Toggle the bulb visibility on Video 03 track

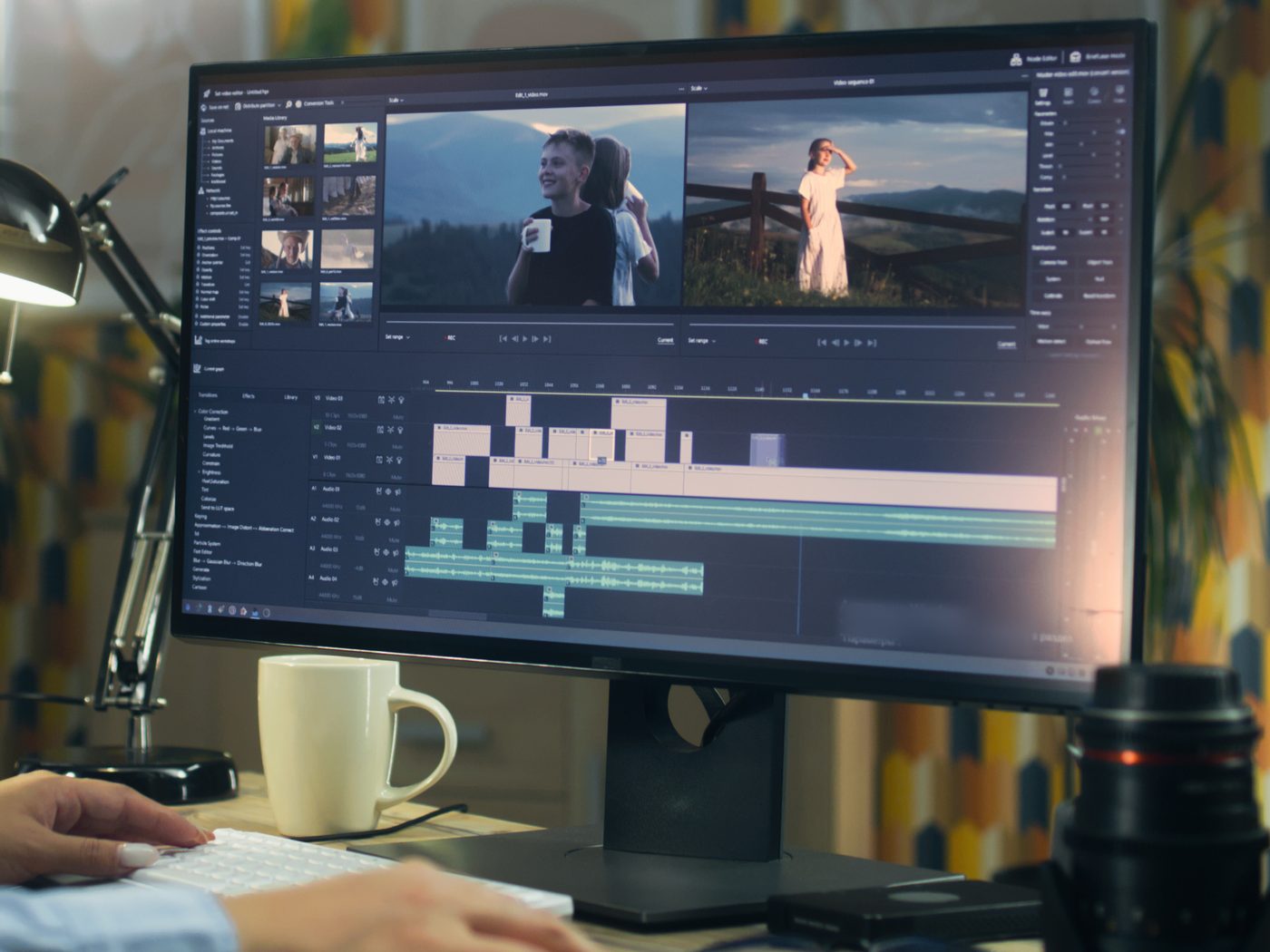(x=401, y=400)
